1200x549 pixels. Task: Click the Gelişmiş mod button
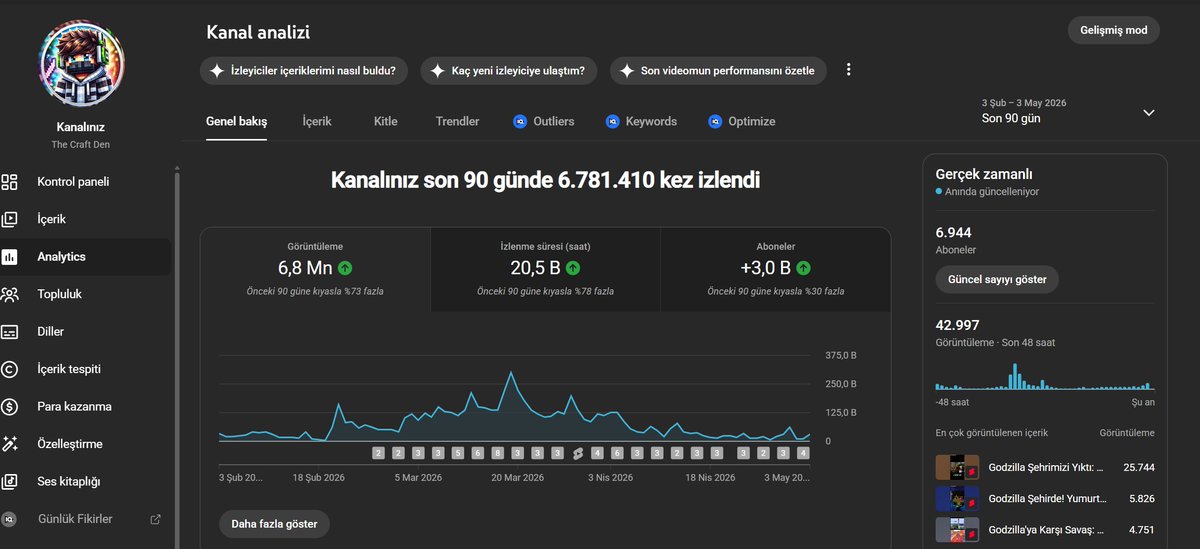[1114, 30]
